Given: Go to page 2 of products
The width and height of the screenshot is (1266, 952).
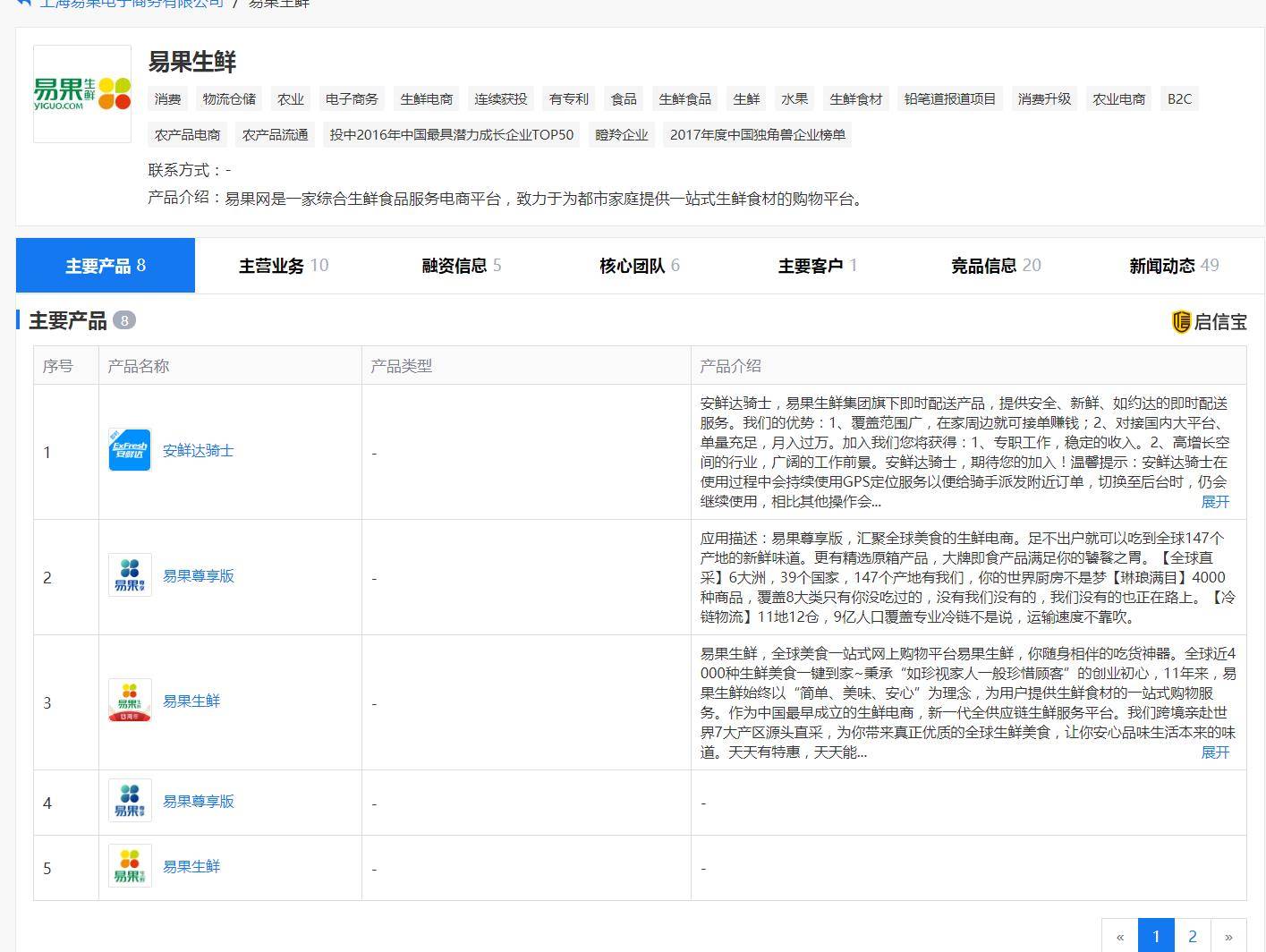Looking at the screenshot, I should pos(1192,936).
